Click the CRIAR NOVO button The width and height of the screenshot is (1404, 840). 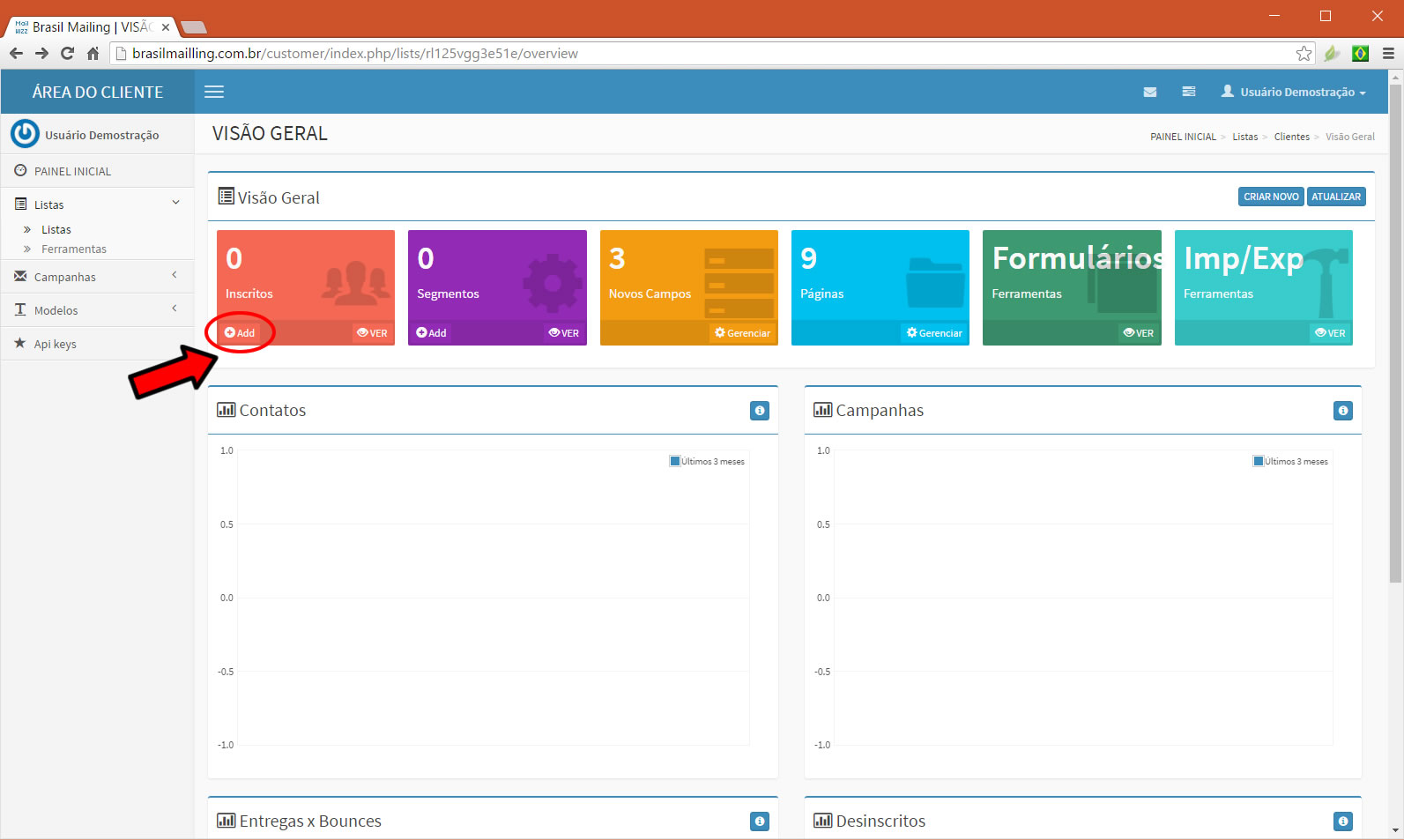[1271, 197]
